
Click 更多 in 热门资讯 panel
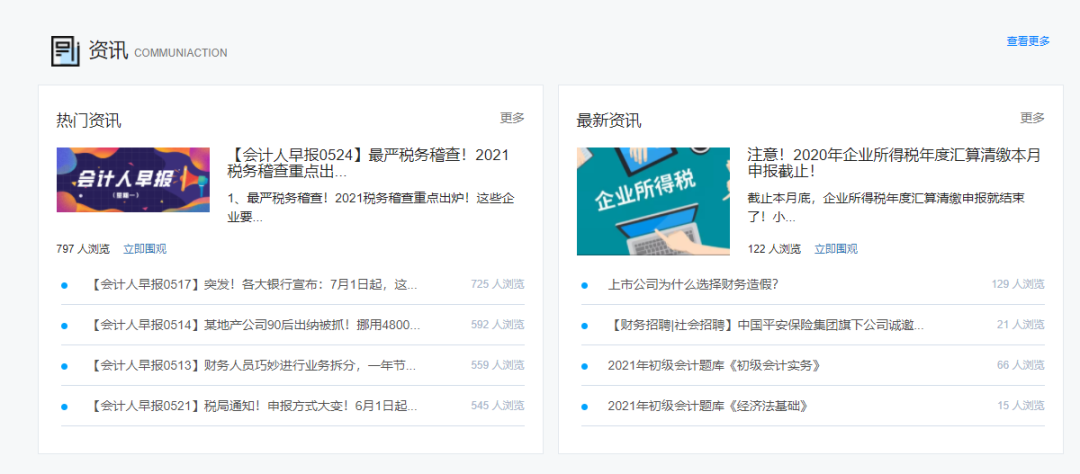pyautogui.click(x=512, y=118)
